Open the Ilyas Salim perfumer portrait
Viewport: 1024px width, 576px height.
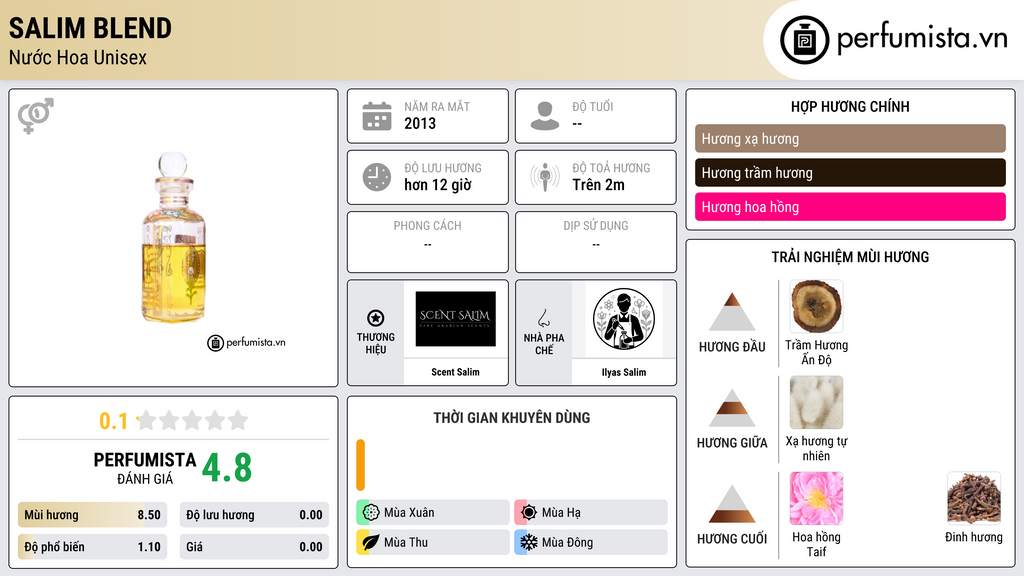coord(624,319)
